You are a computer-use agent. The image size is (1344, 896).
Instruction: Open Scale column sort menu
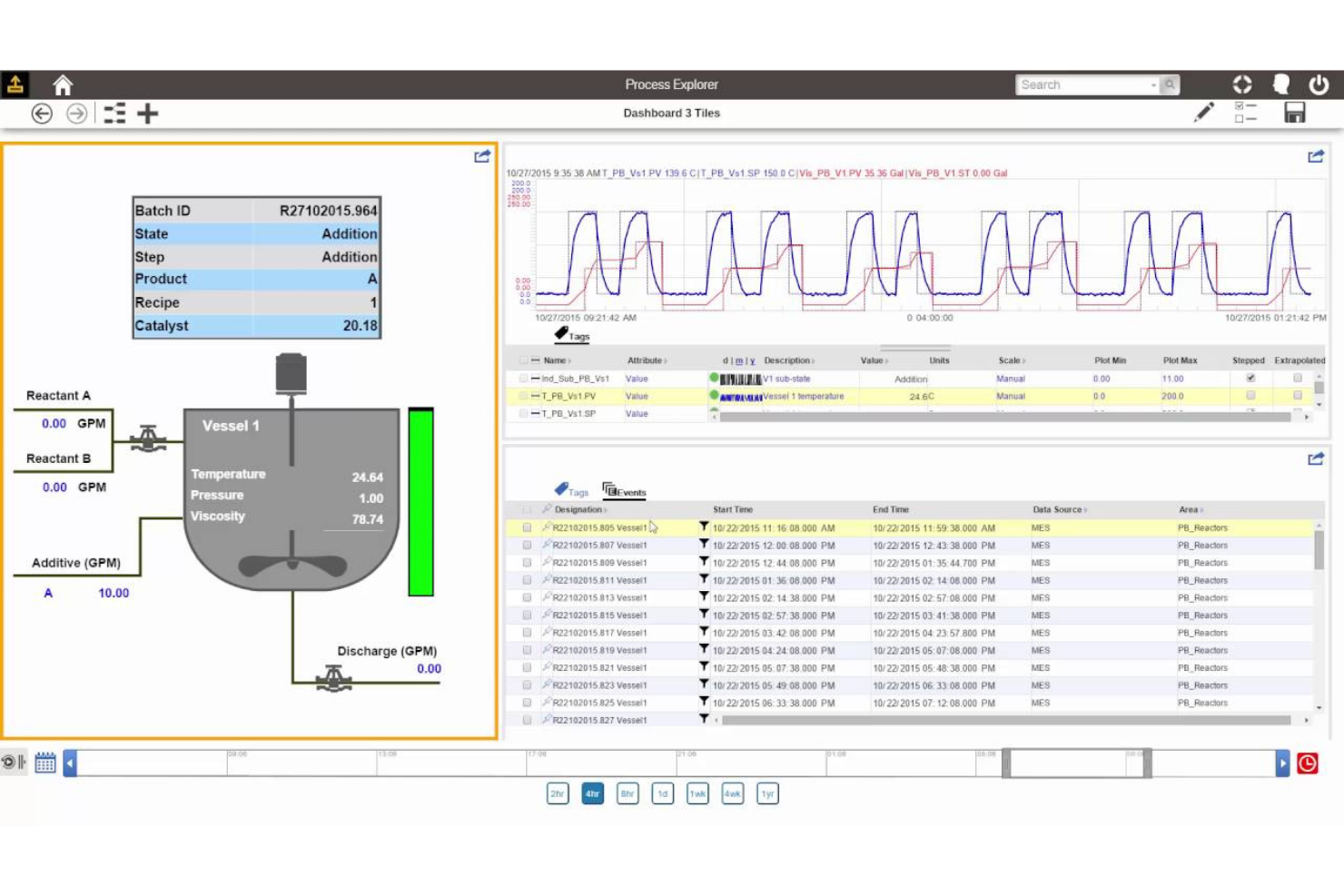tap(1012, 360)
